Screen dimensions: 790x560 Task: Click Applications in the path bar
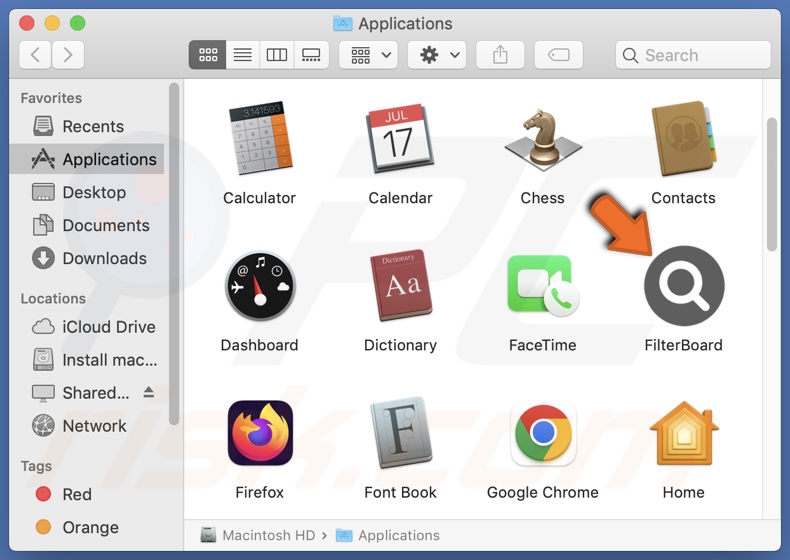pyautogui.click(x=388, y=535)
